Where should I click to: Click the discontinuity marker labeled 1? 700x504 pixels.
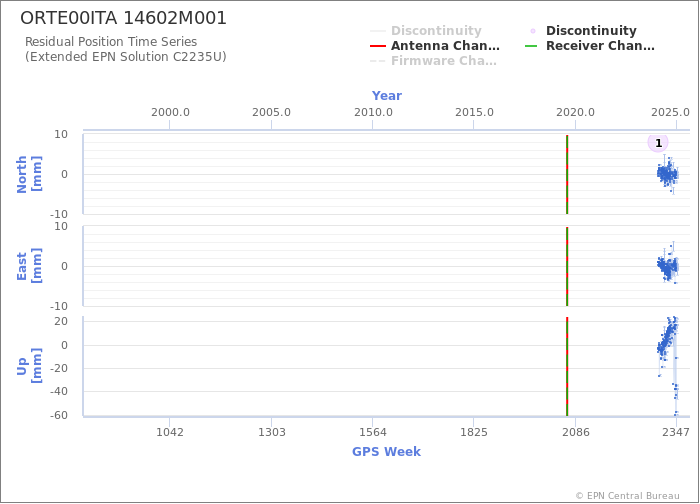[x=658, y=143]
